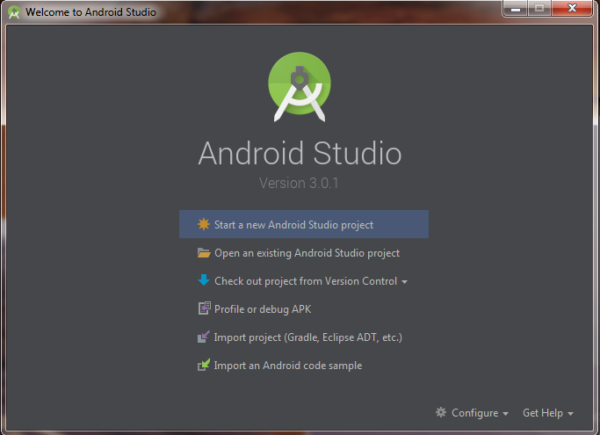Click the Import Android code sample icon

click(x=204, y=365)
